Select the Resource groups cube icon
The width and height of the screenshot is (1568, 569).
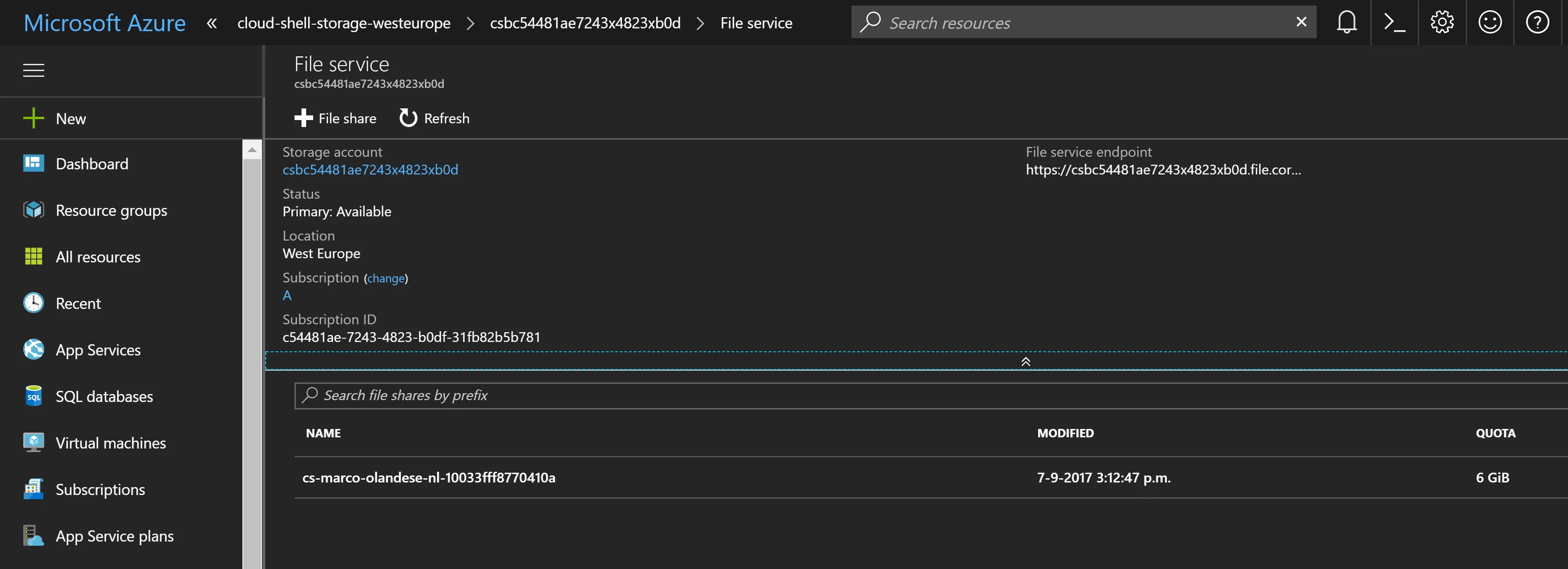pyautogui.click(x=34, y=210)
